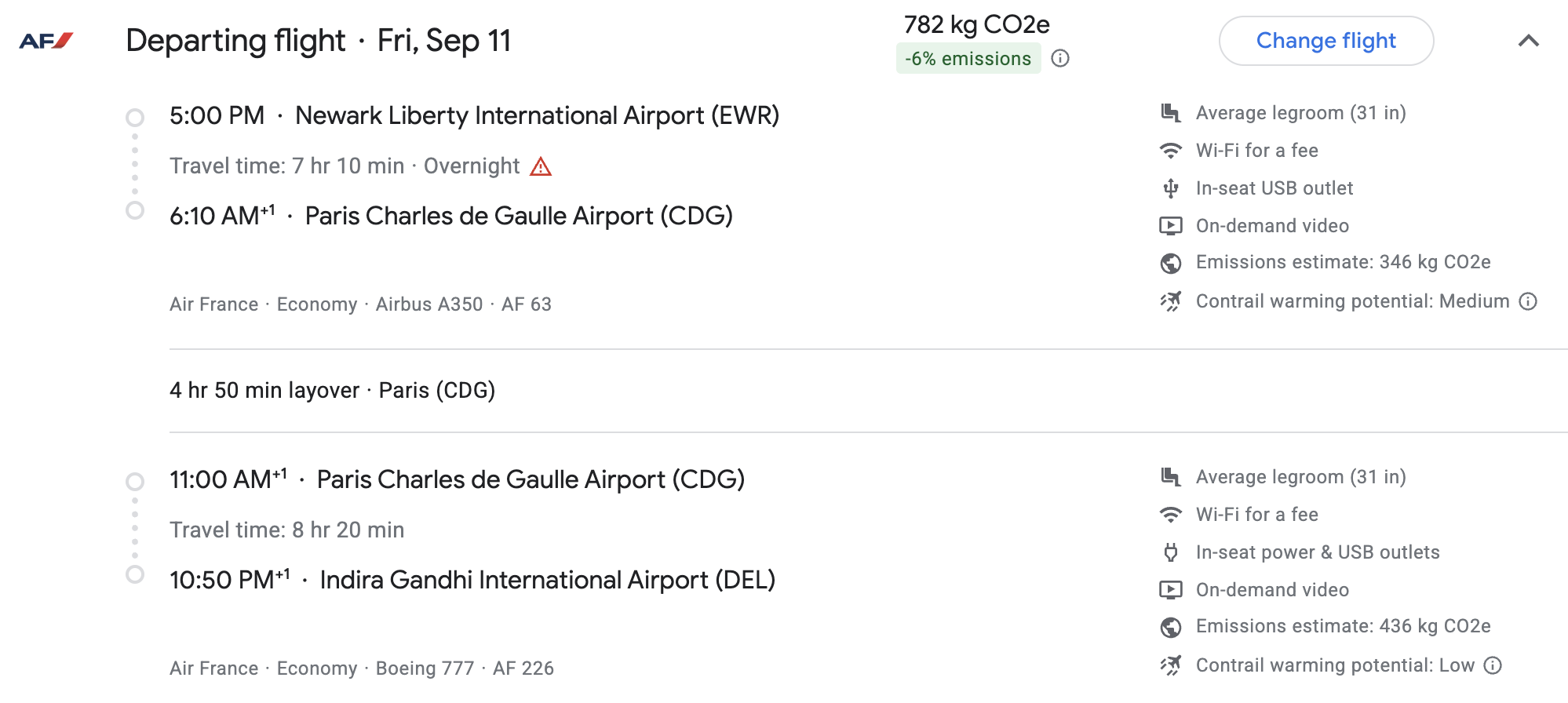The image size is (1568, 703).
Task: Click the Departing flight Fri, Sep 11 heading
Action: [318, 41]
